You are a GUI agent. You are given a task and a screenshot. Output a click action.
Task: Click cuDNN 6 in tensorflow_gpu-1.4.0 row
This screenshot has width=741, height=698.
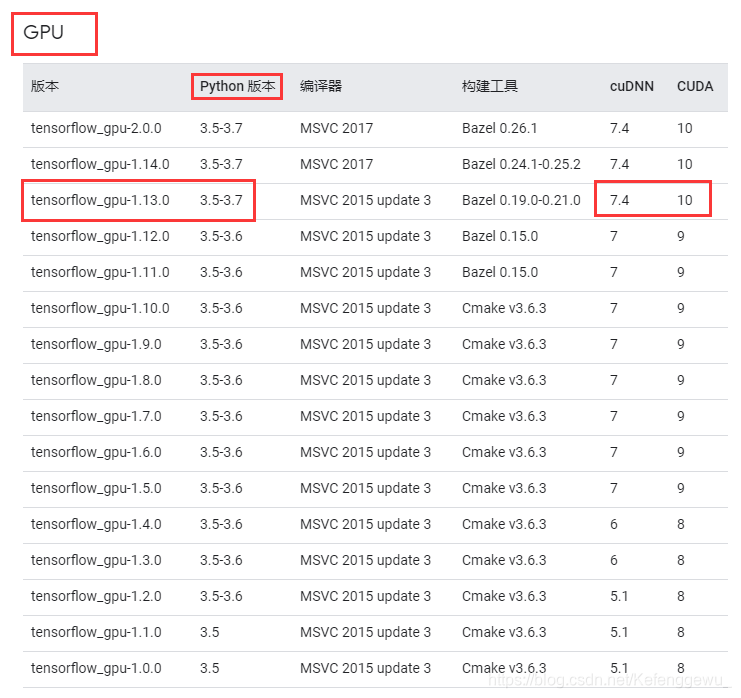[x=614, y=524]
